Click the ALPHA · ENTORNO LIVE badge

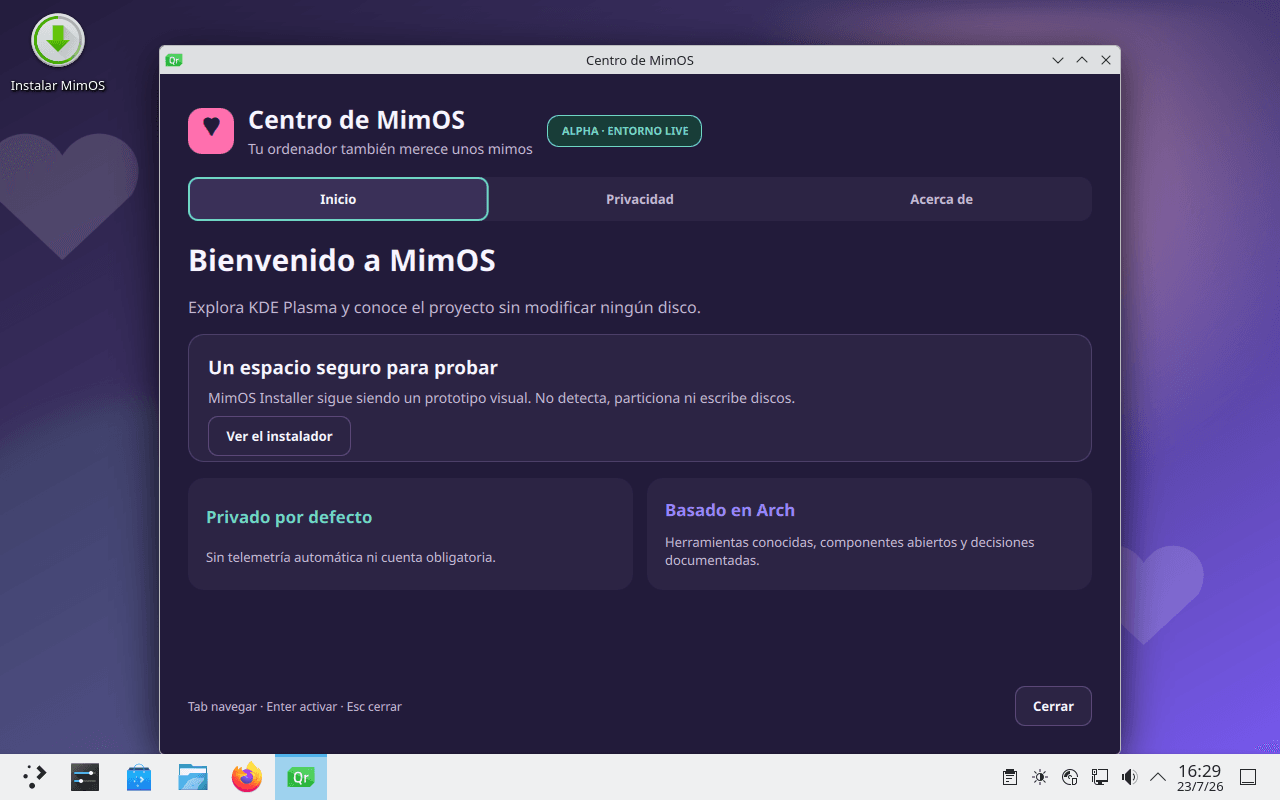pos(624,131)
